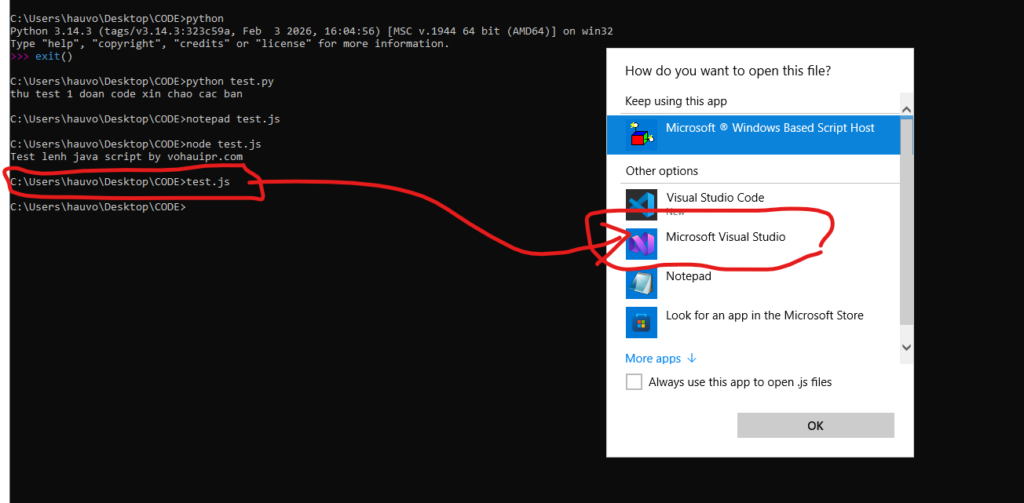Select 'Microsoft Visual Studio' label
This screenshot has height=503, width=1024.
(x=726, y=237)
